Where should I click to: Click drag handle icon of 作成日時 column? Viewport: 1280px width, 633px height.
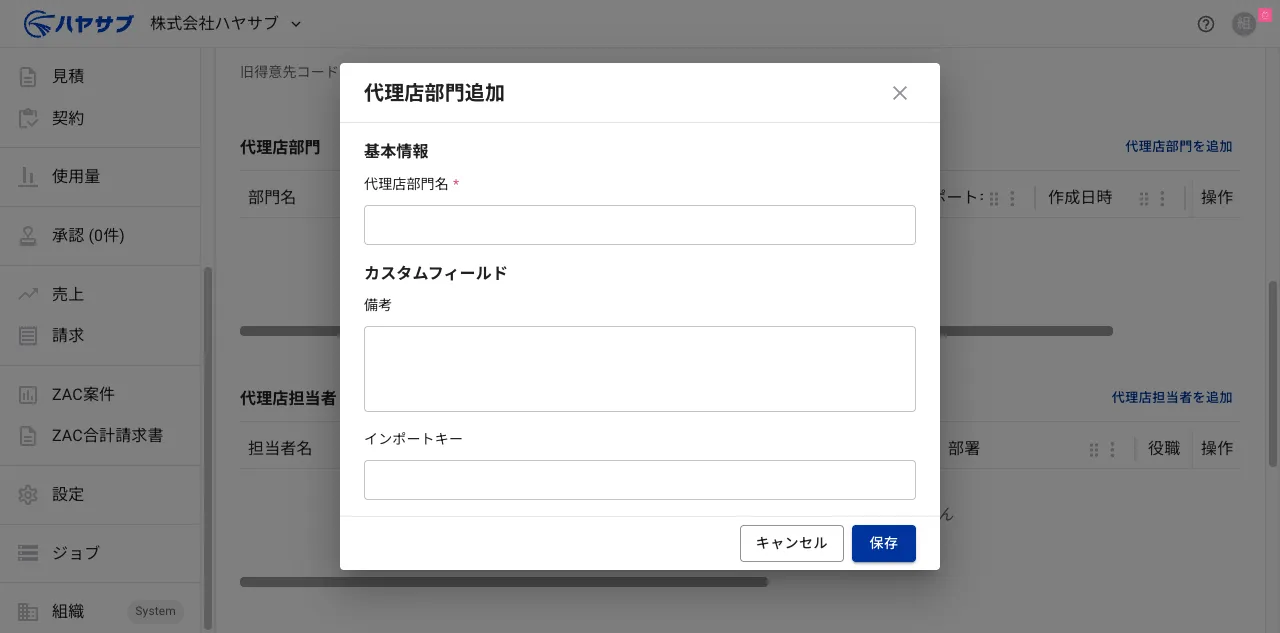(1143, 198)
